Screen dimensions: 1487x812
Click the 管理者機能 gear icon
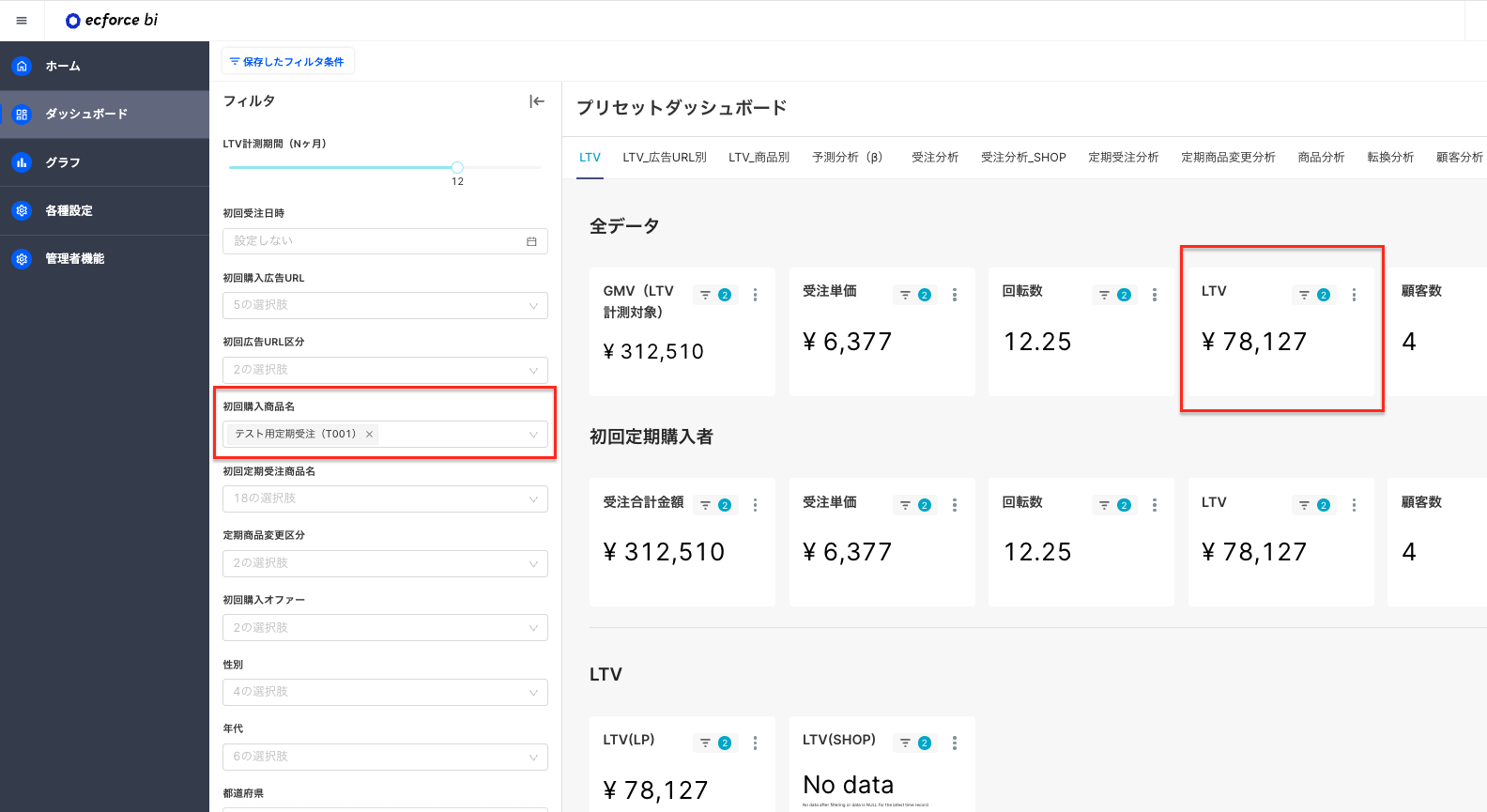click(22, 258)
